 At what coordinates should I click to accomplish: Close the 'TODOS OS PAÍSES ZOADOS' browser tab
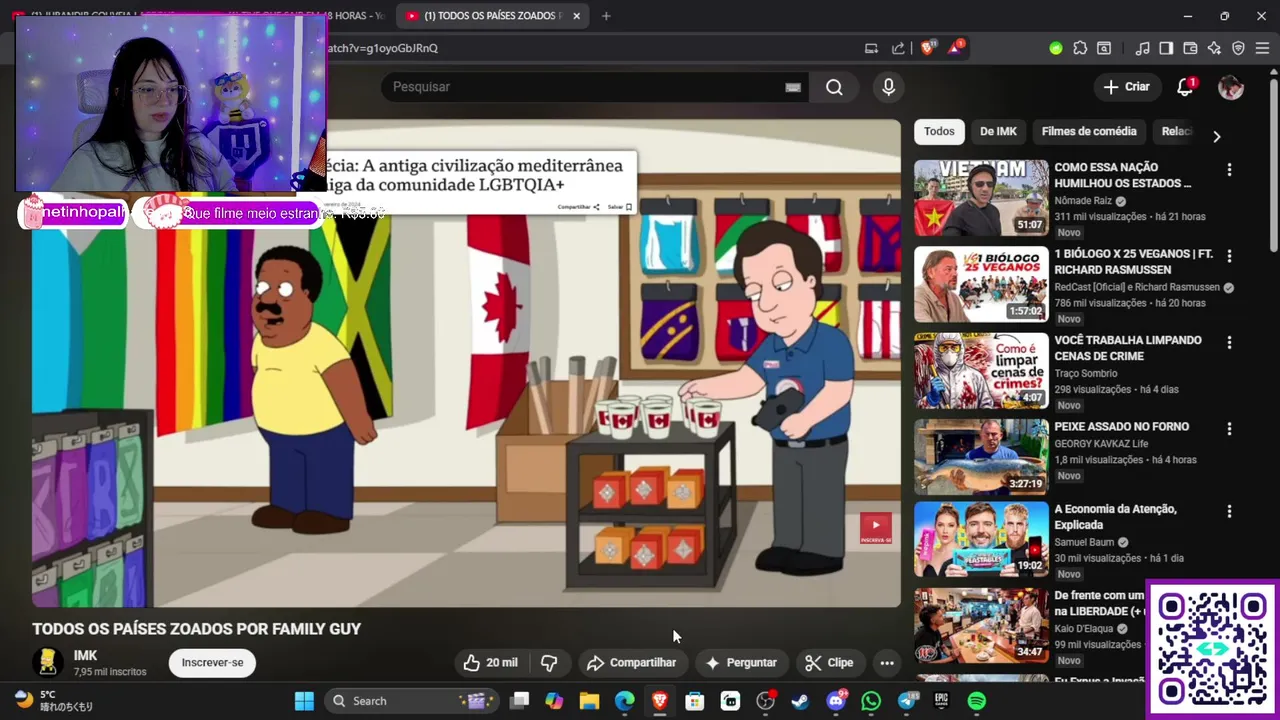pyautogui.click(x=576, y=16)
